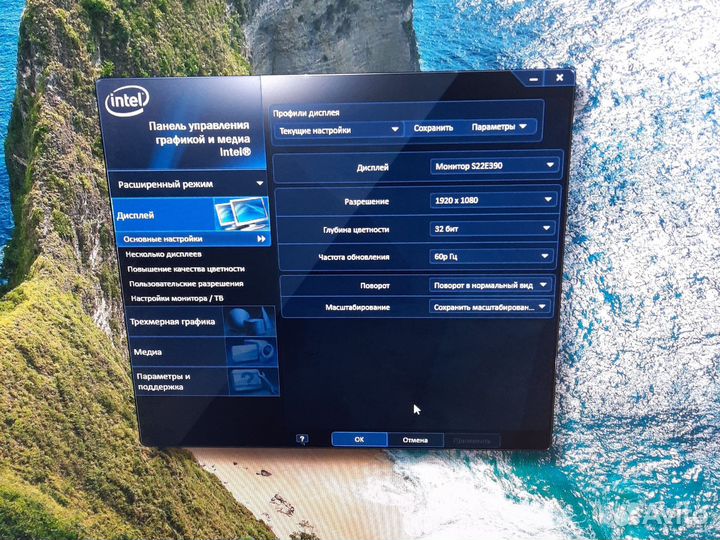Confirm with the OK button
Viewport: 720px width, 540px height.
click(359, 439)
